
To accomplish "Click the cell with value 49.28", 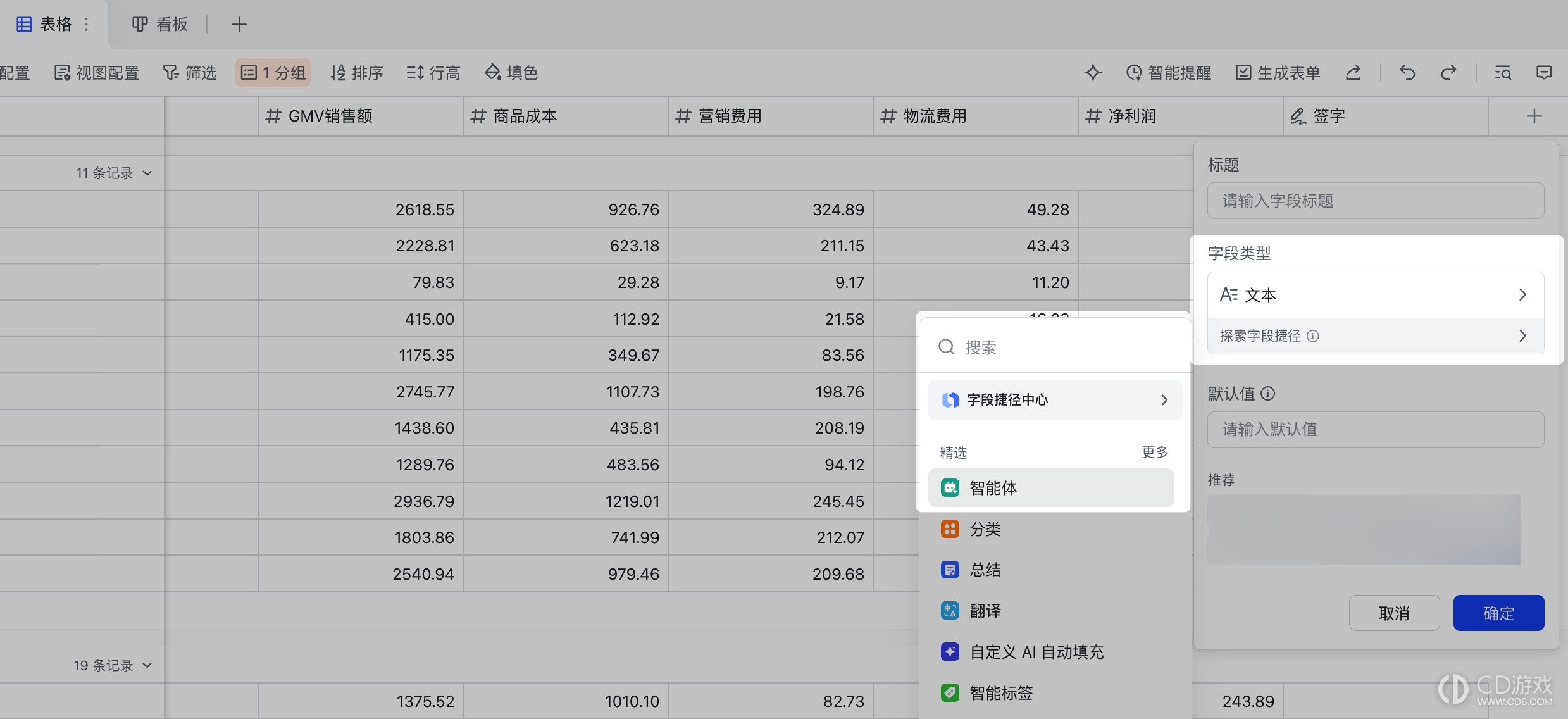I will 976,209.
